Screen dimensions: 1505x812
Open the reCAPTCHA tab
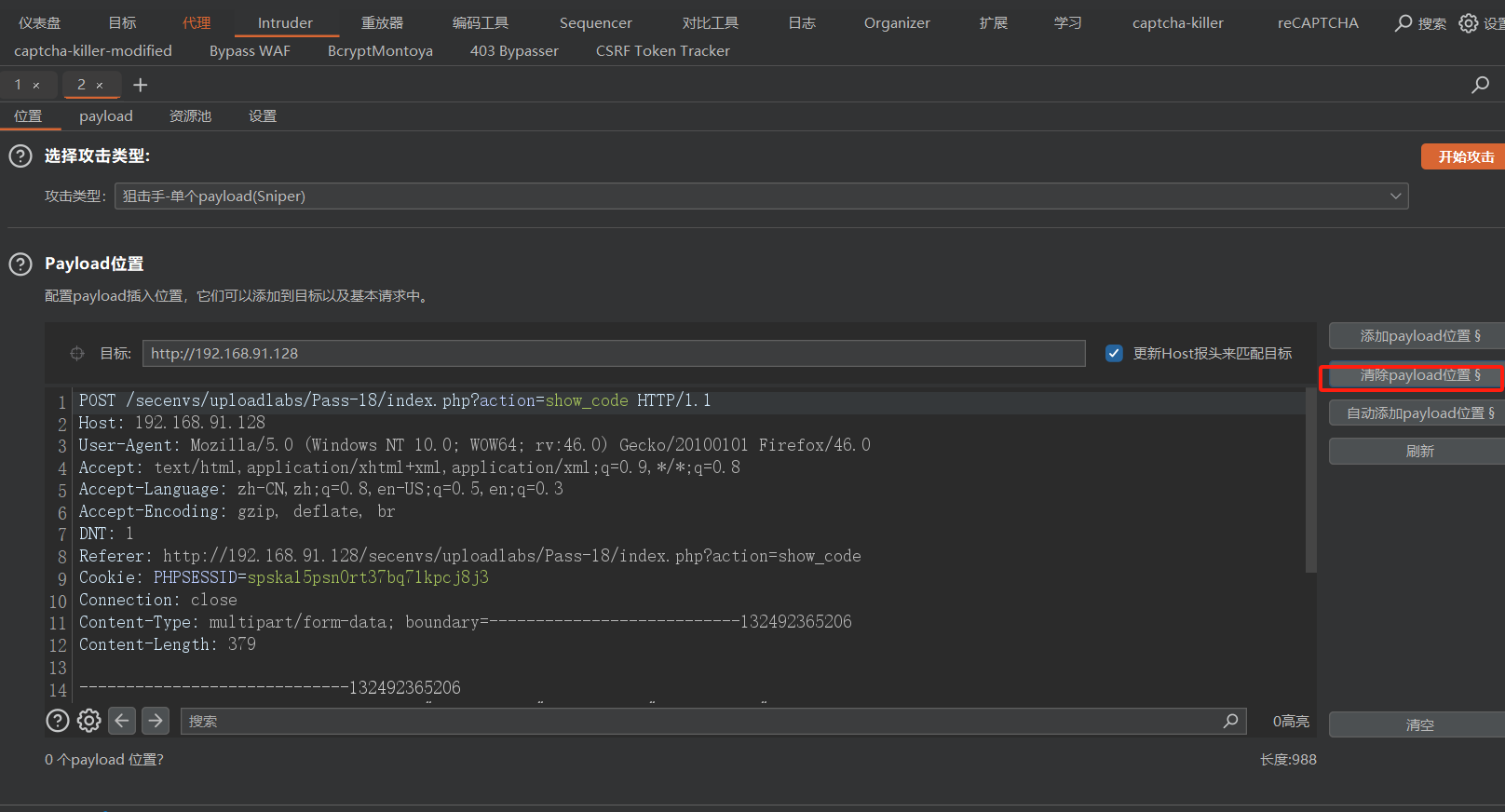(1318, 22)
